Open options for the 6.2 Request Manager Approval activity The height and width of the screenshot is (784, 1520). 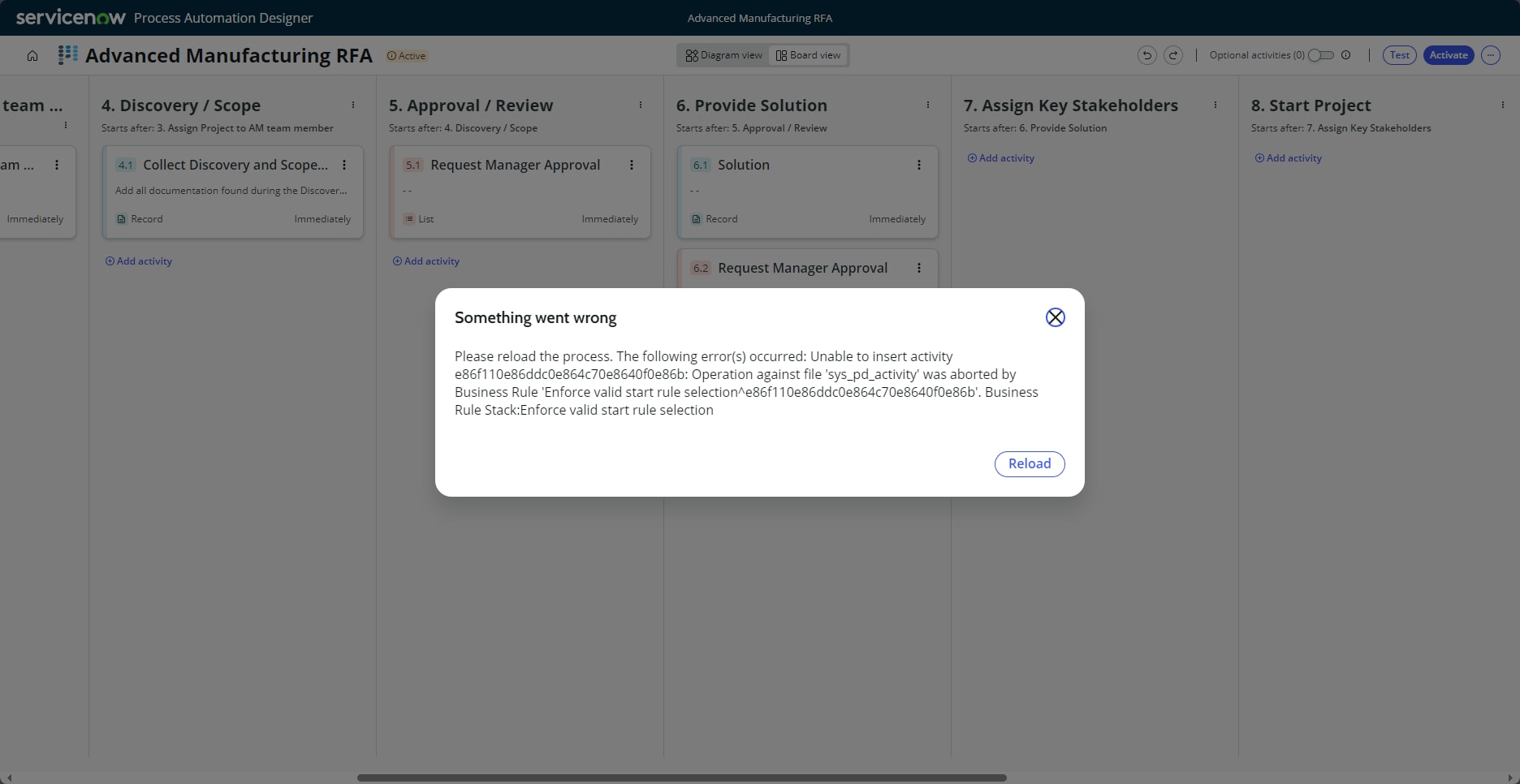[919, 268]
